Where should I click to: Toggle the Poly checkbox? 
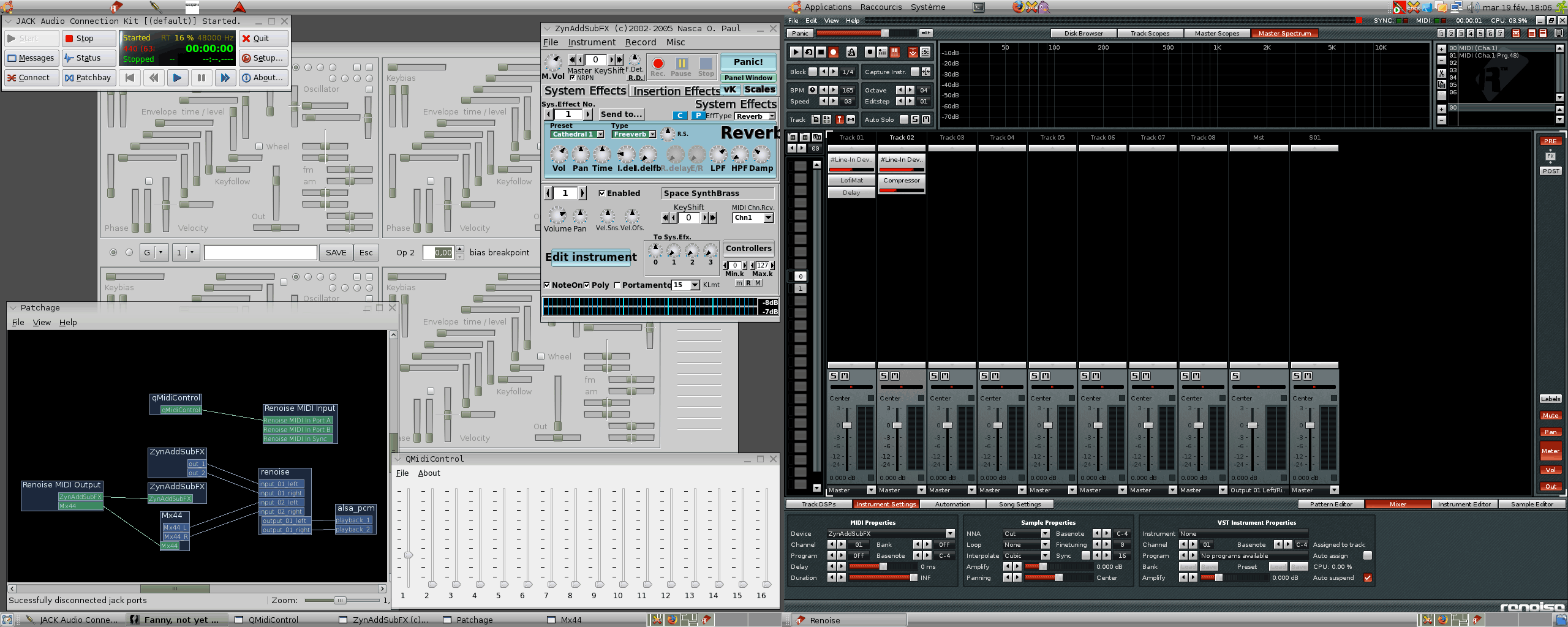tap(587, 285)
